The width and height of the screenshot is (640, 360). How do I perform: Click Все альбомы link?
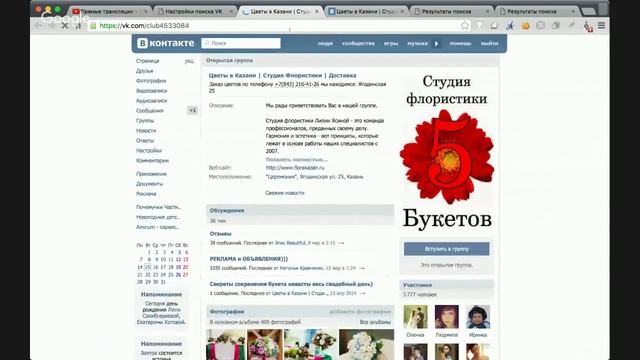tap(375, 322)
